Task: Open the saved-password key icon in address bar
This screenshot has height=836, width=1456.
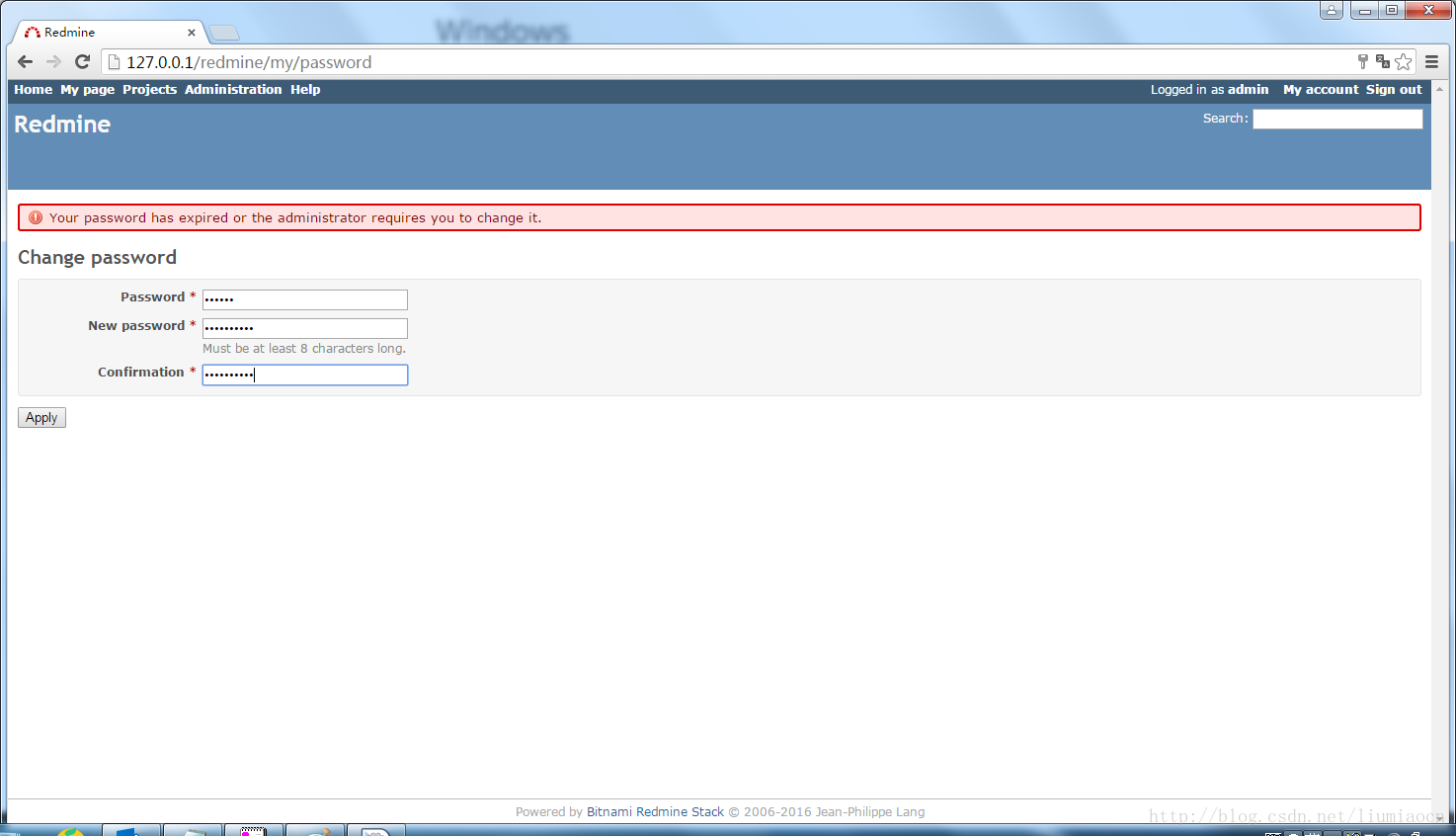Action: coord(1363,62)
